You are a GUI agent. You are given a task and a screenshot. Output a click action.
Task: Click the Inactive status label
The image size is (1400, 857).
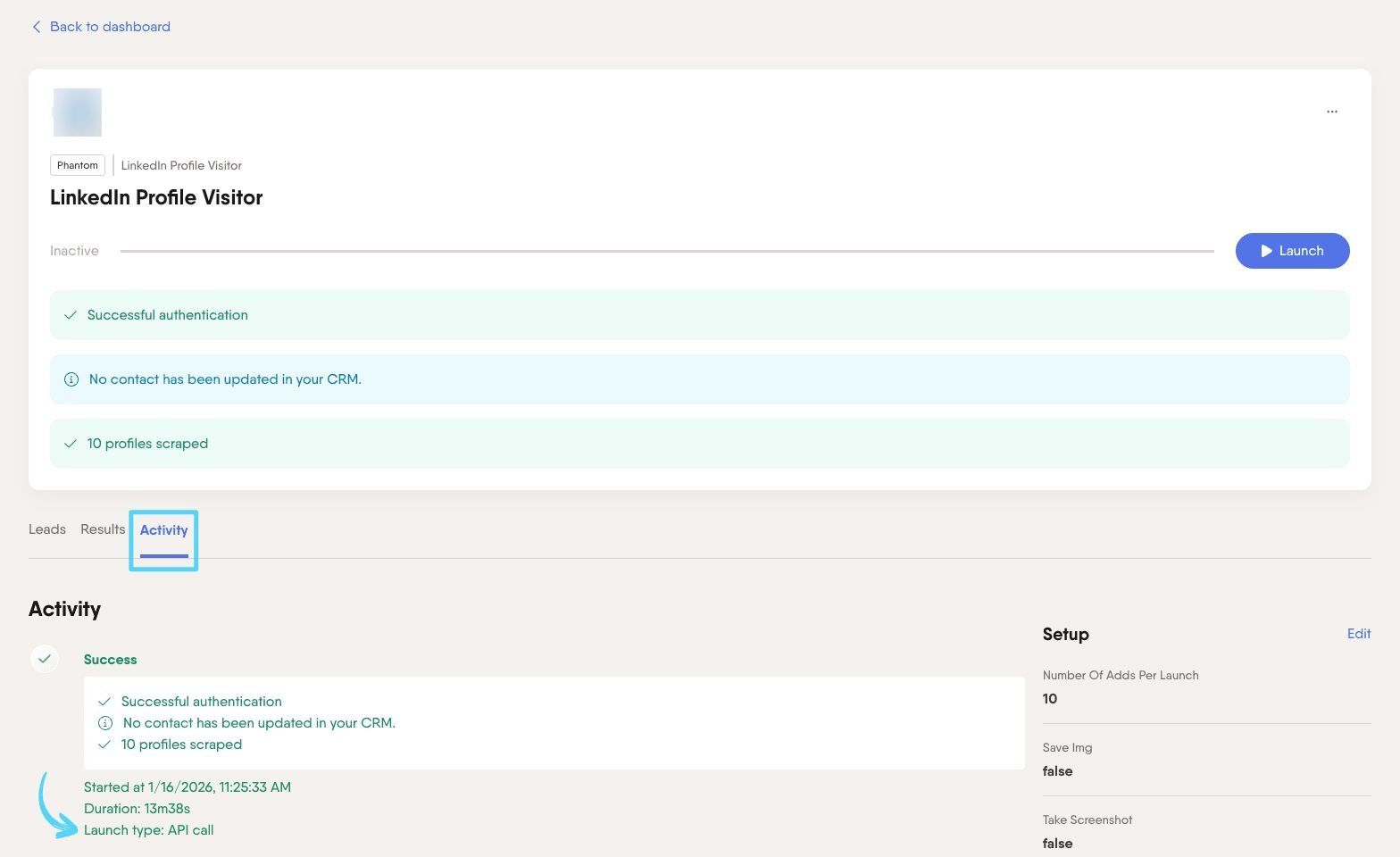point(74,251)
